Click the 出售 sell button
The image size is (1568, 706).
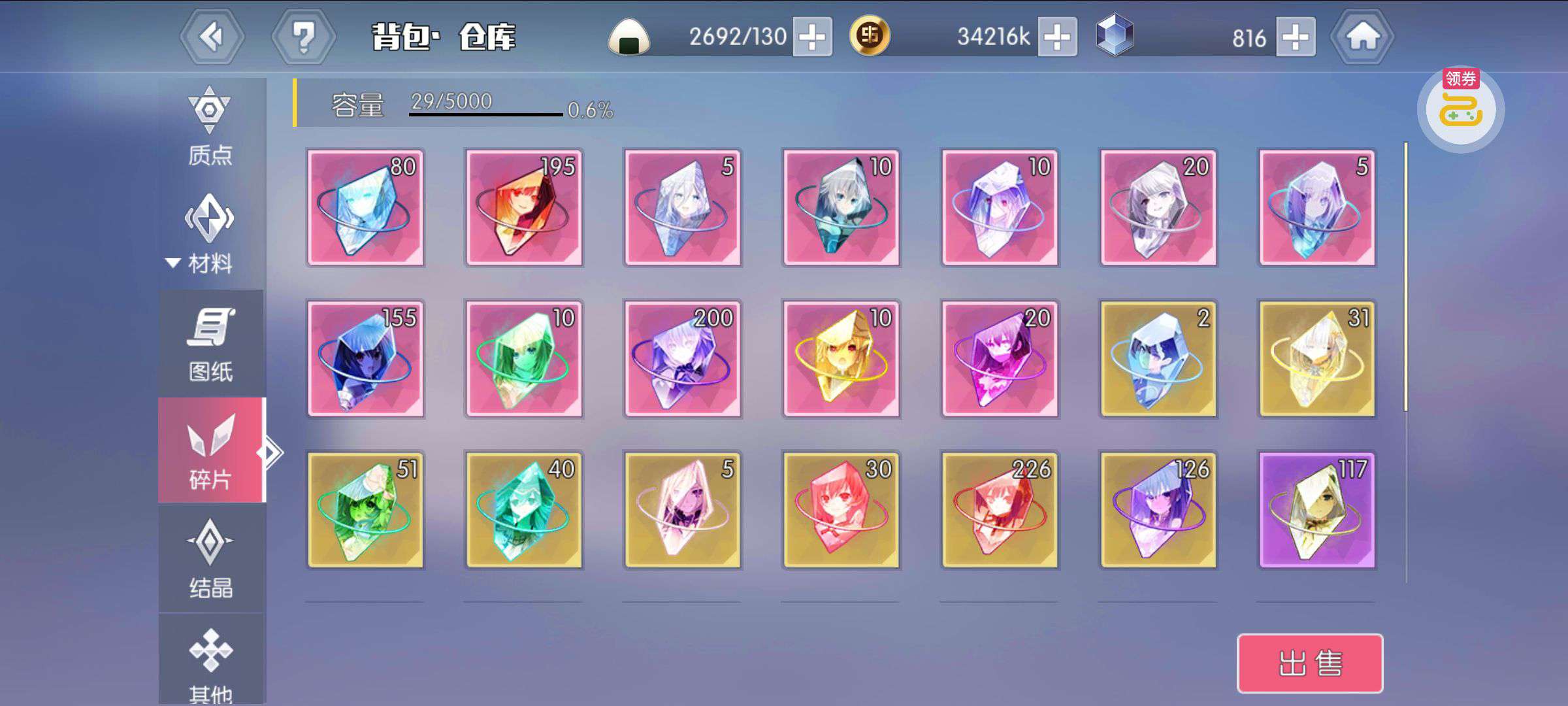pyautogui.click(x=1310, y=664)
